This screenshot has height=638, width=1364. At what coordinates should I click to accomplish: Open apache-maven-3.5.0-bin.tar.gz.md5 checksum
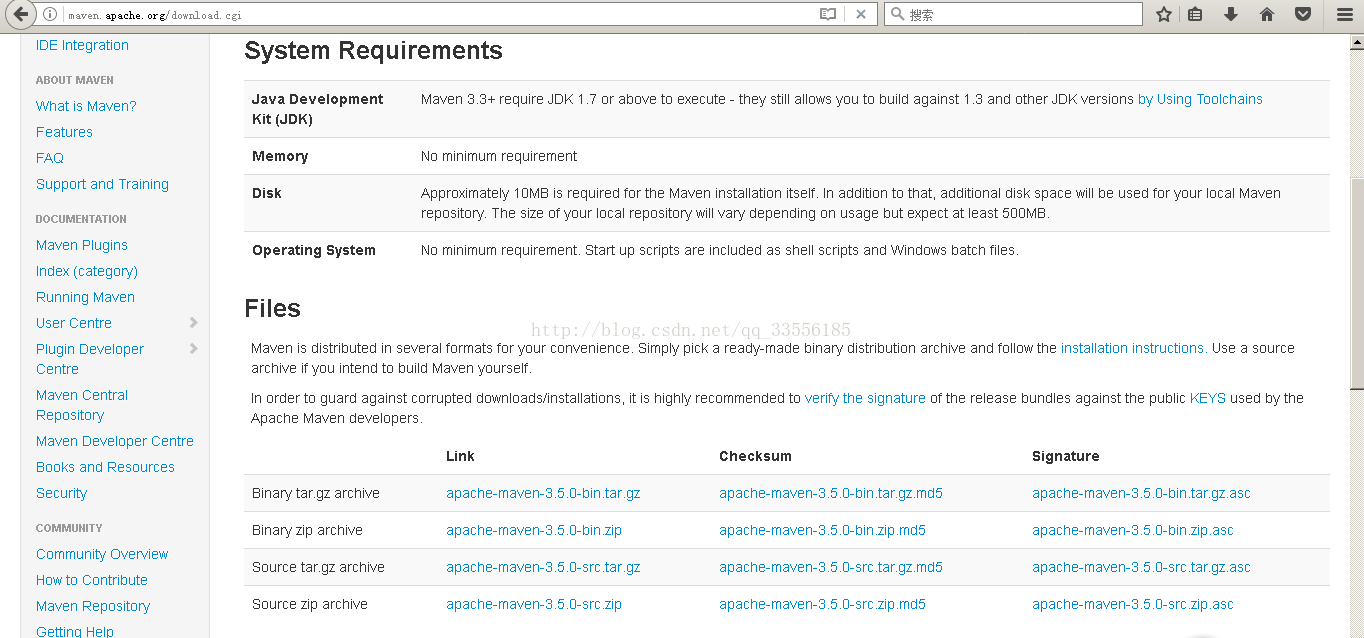tap(830, 493)
